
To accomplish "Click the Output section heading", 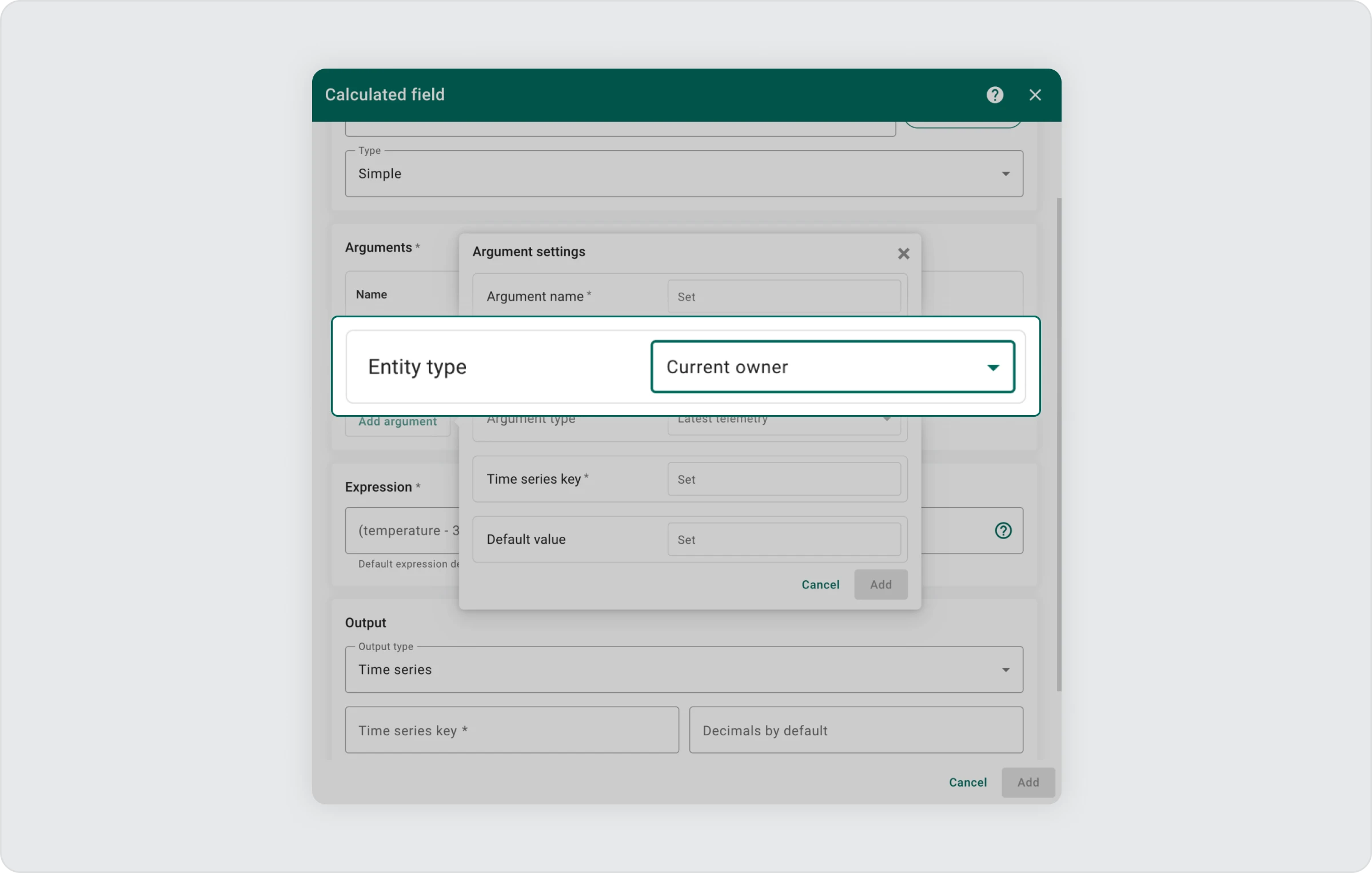I will click(x=365, y=623).
